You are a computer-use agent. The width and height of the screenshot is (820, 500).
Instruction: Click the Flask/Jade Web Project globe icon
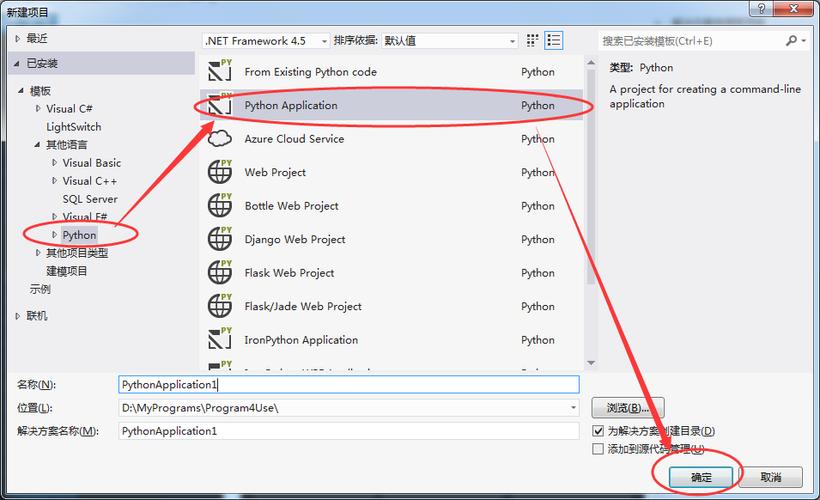220,305
